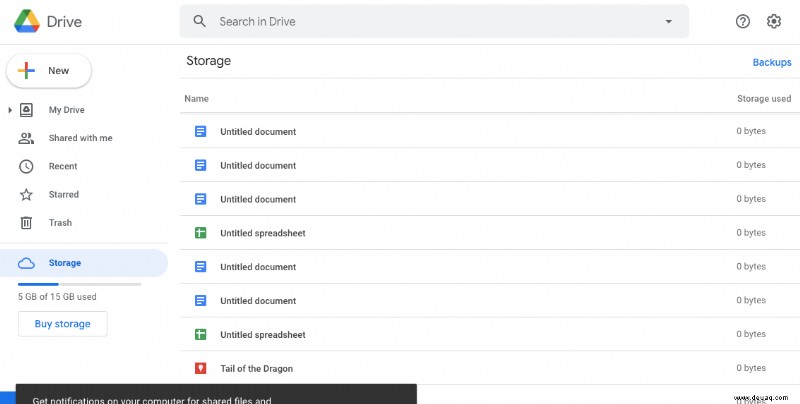This screenshot has height=404, width=800.
Task: Select the last Untitled spreadsheet file name
Action: [263, 335]
